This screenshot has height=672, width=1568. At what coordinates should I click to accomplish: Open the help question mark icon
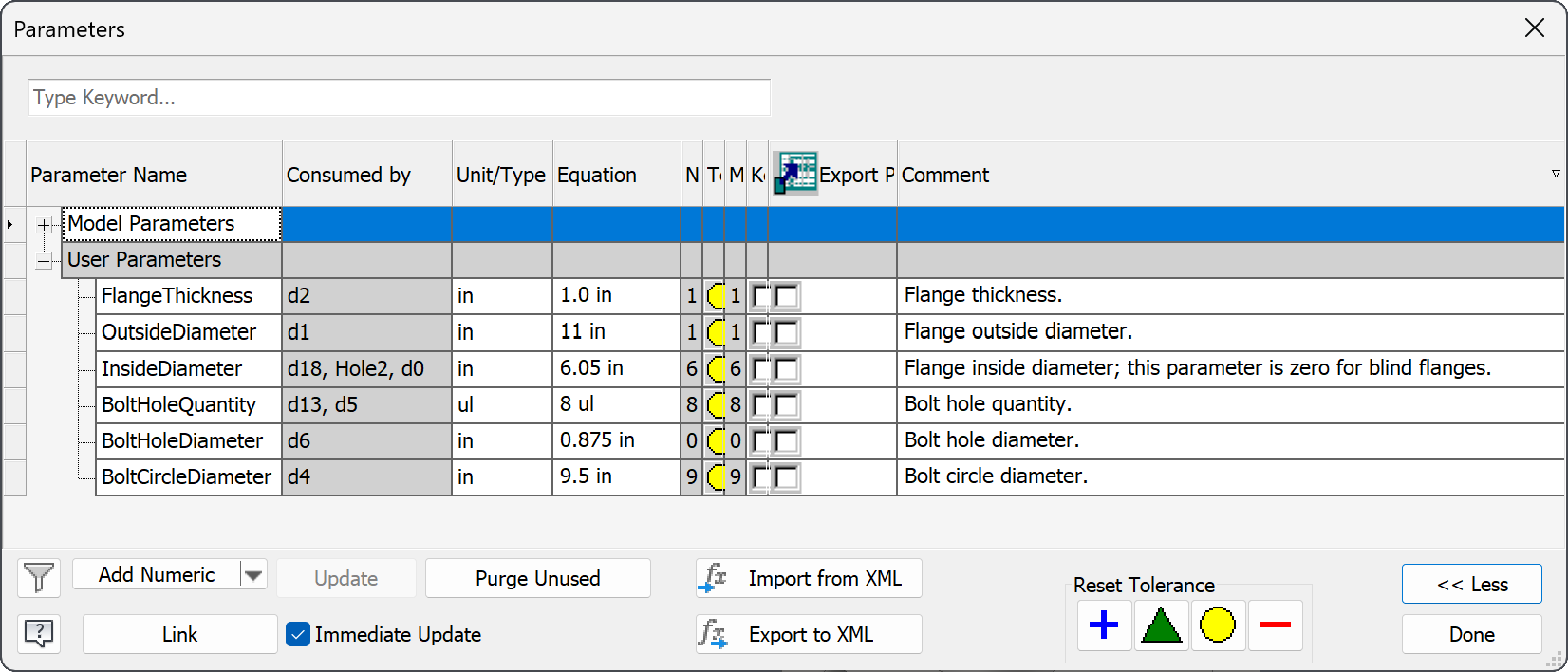click(x=39, y=634)
